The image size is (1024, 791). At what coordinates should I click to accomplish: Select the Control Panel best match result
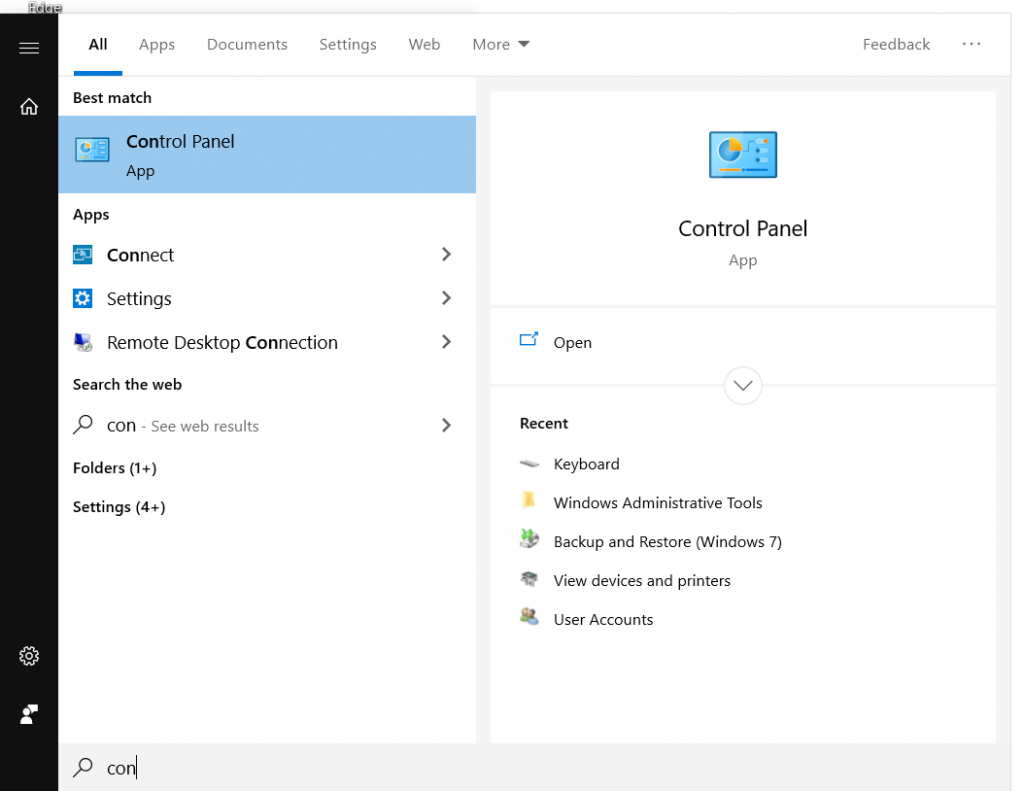pyautogui.click(x=267, y=155)
